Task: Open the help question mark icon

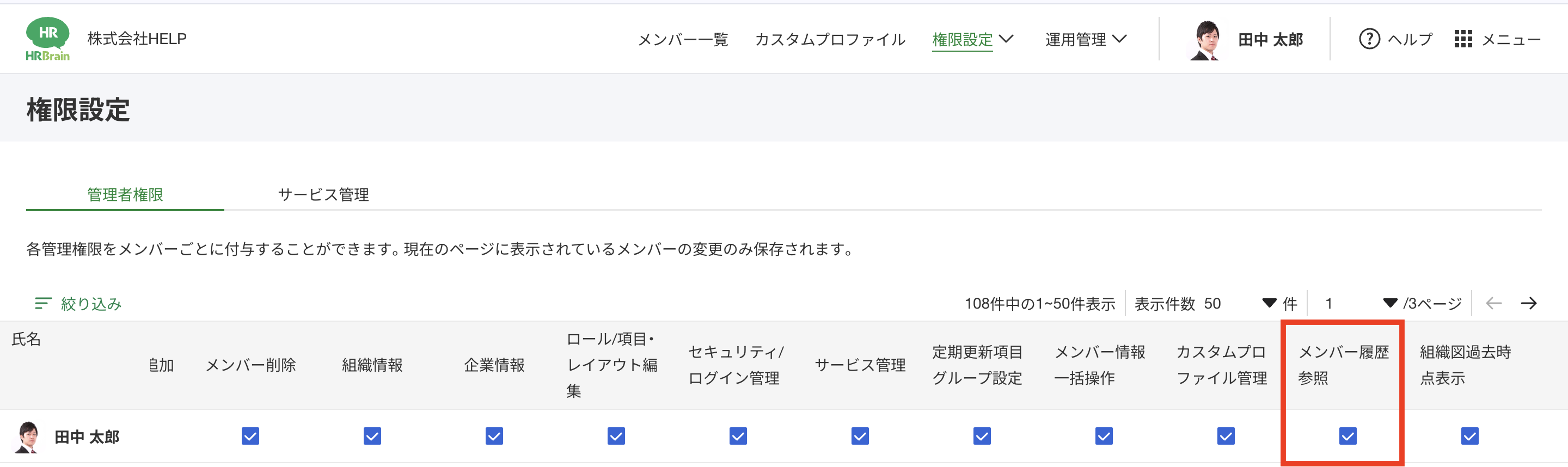Action: [x=1369, y=39]
